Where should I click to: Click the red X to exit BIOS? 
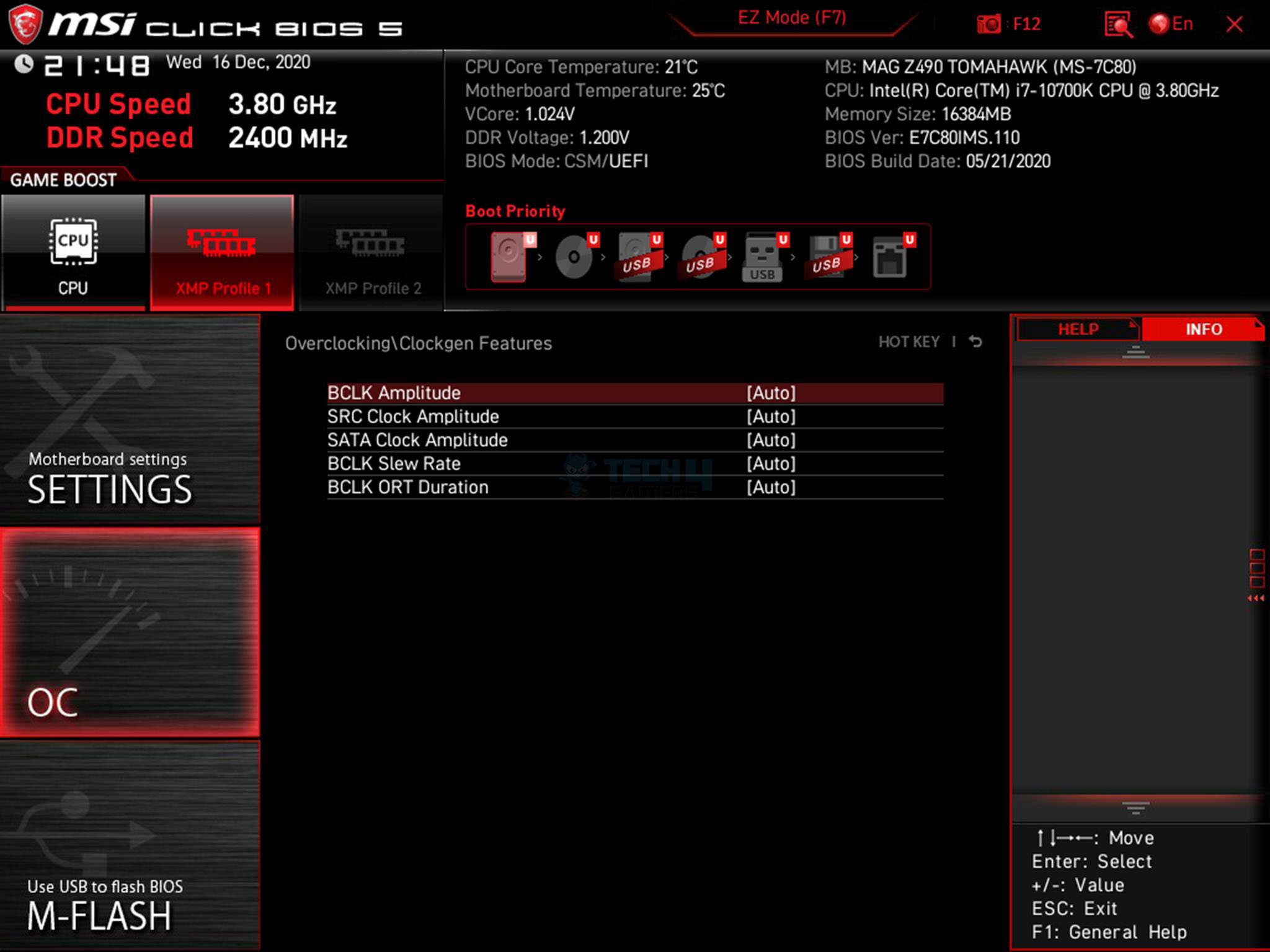click(1234, 25)
